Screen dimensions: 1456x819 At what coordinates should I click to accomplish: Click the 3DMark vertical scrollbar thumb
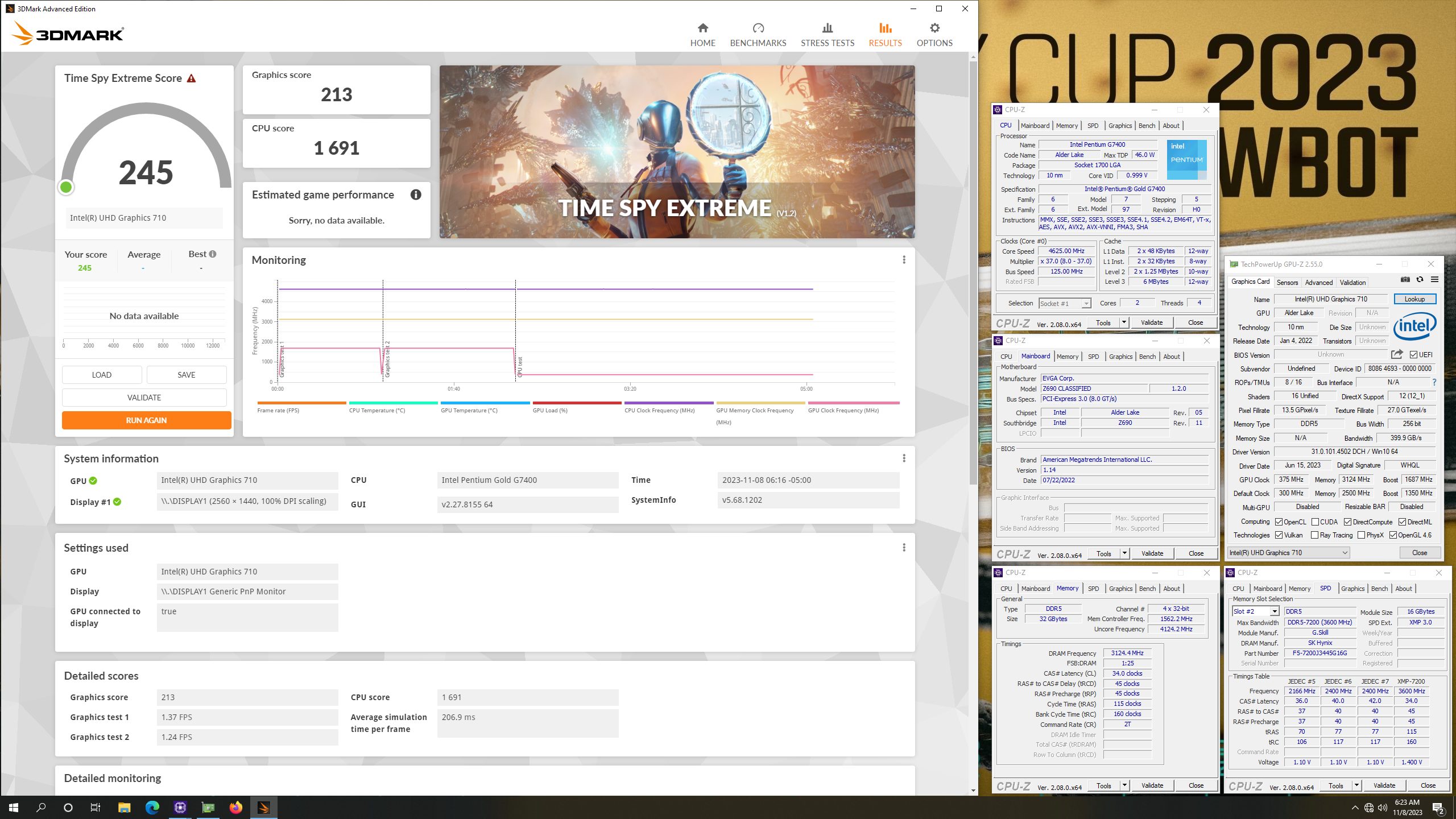pos(973,273)
